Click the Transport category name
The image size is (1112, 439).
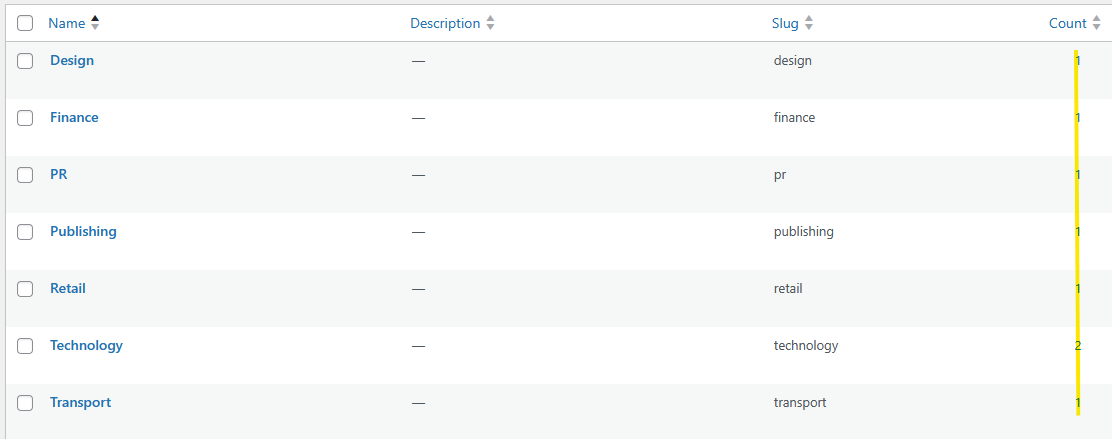[x=80, y=402]
